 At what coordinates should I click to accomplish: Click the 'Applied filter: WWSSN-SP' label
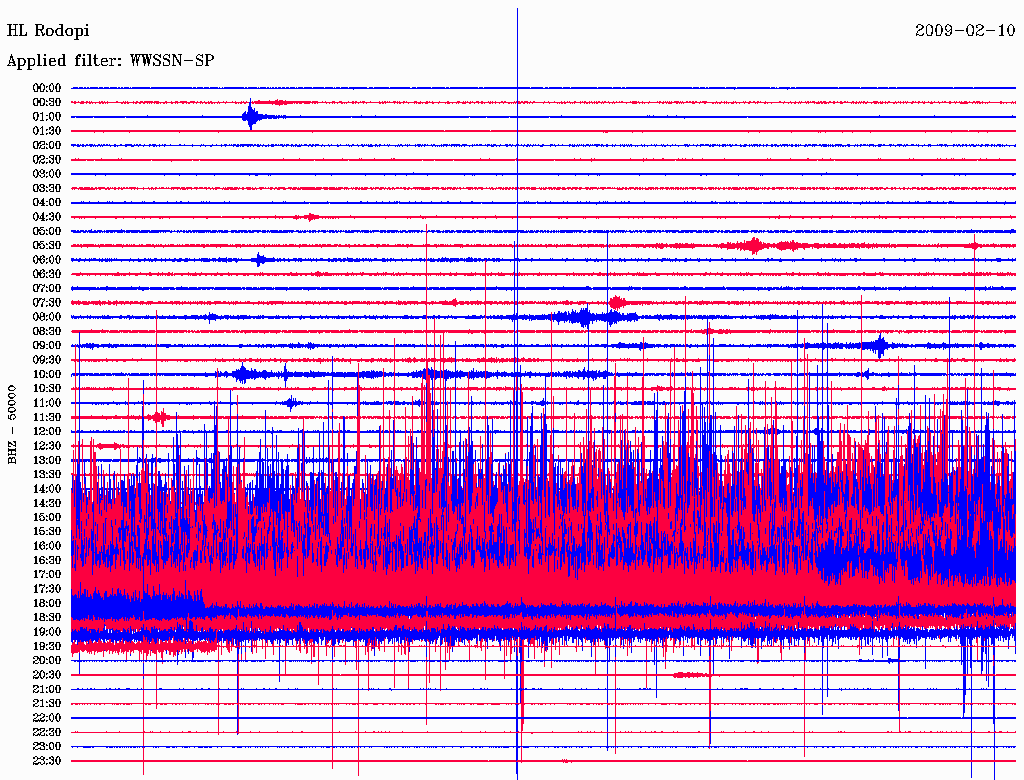tap(110, 61)
